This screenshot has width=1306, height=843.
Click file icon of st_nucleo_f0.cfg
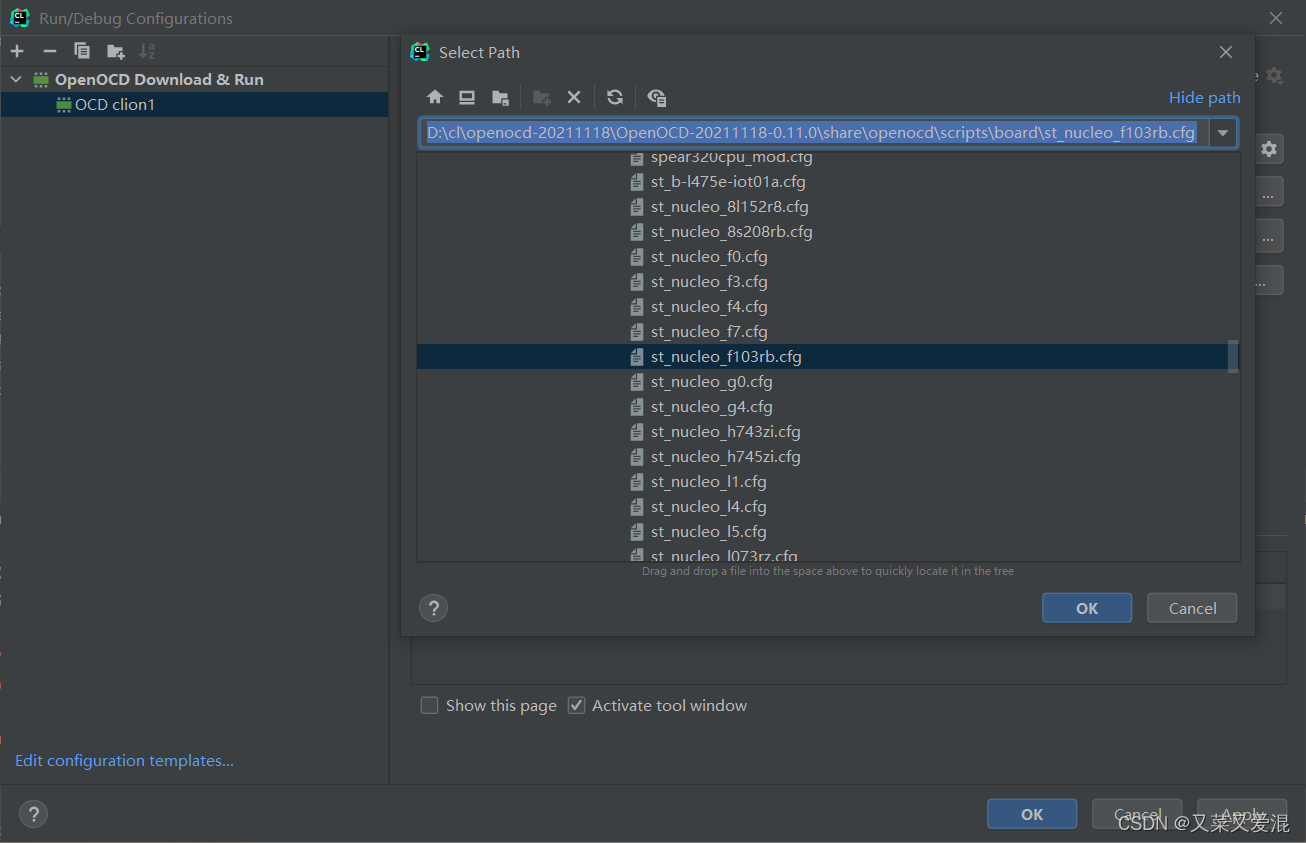point(637,257)
